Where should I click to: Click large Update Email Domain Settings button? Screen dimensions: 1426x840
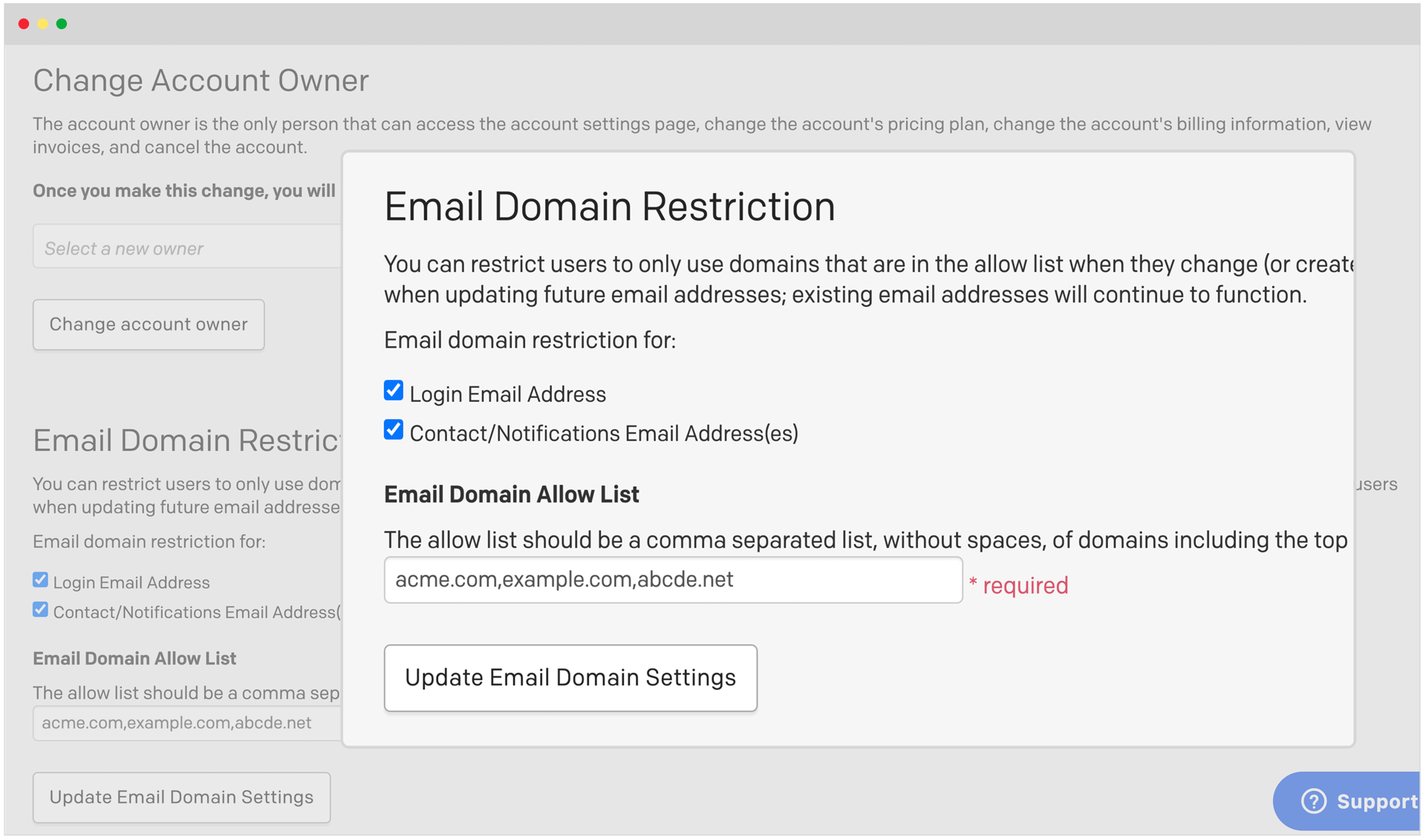(x=570, y=677)
